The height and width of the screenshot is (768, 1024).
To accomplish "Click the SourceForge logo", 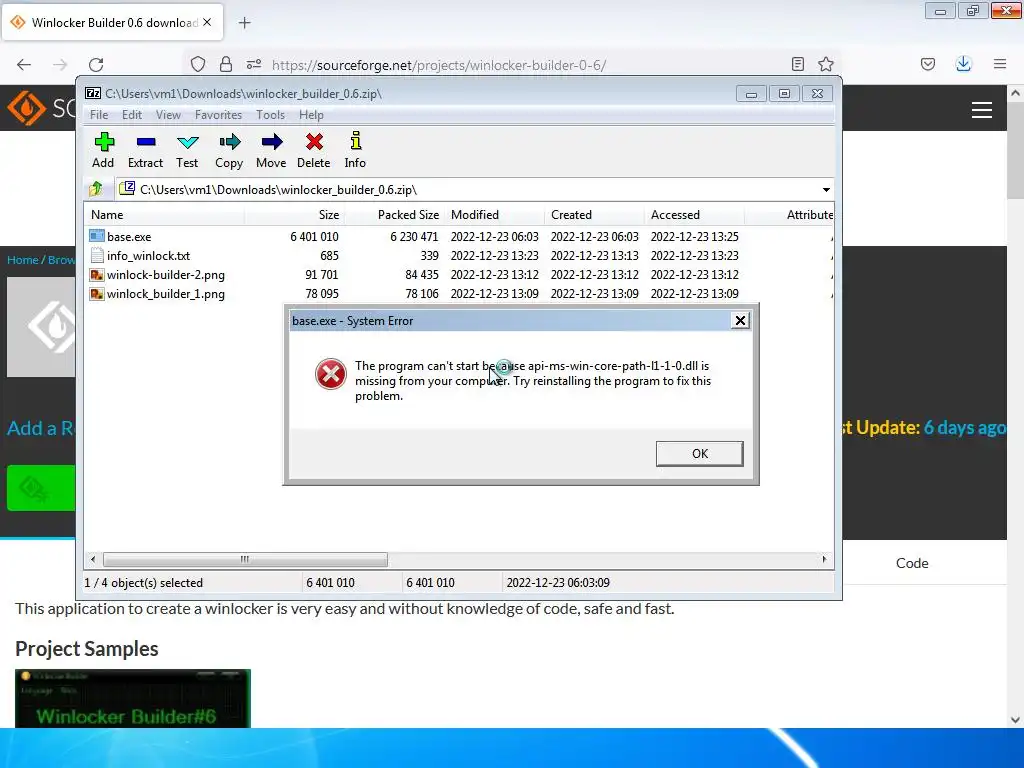I will [x=40, y=108].
